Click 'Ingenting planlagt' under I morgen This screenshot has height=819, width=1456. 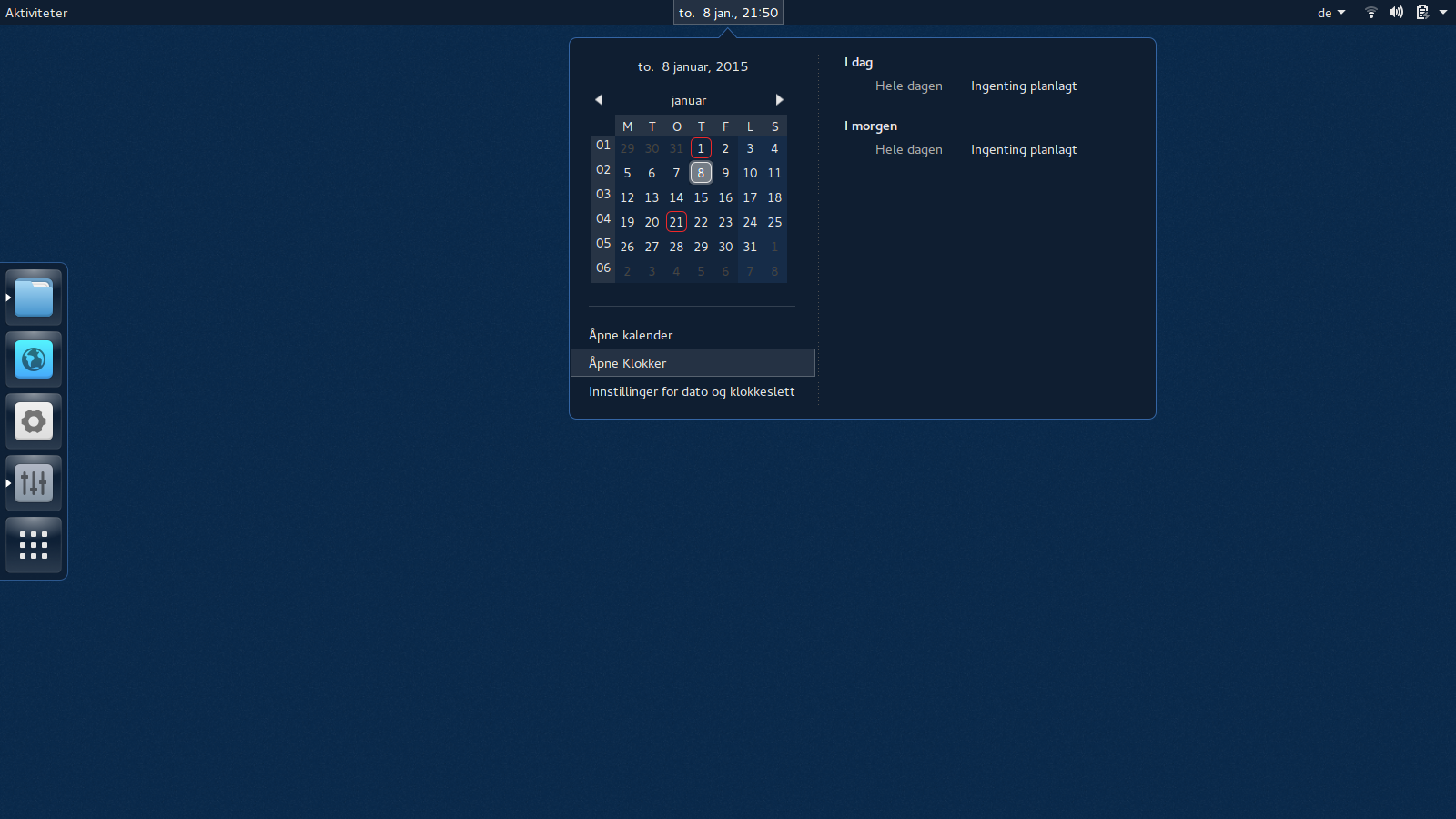tap(1024, 149)
